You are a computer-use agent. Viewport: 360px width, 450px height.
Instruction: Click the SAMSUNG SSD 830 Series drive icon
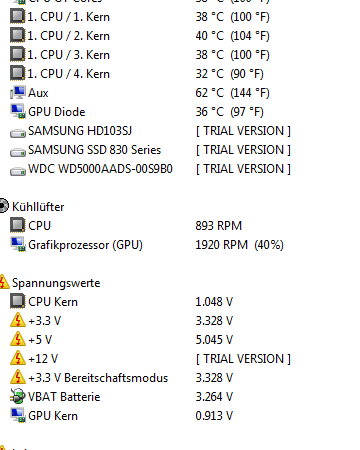point(18,152)
